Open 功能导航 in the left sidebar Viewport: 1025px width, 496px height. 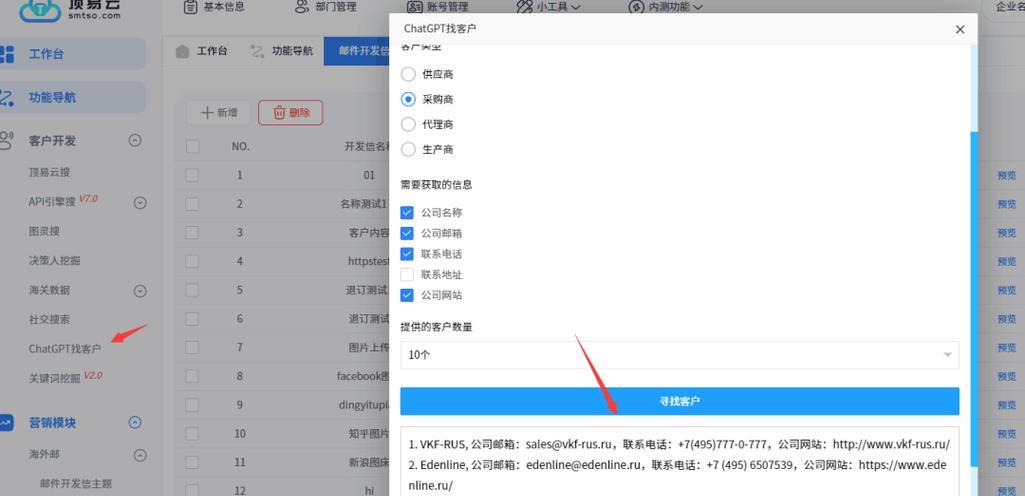(52, 98)
